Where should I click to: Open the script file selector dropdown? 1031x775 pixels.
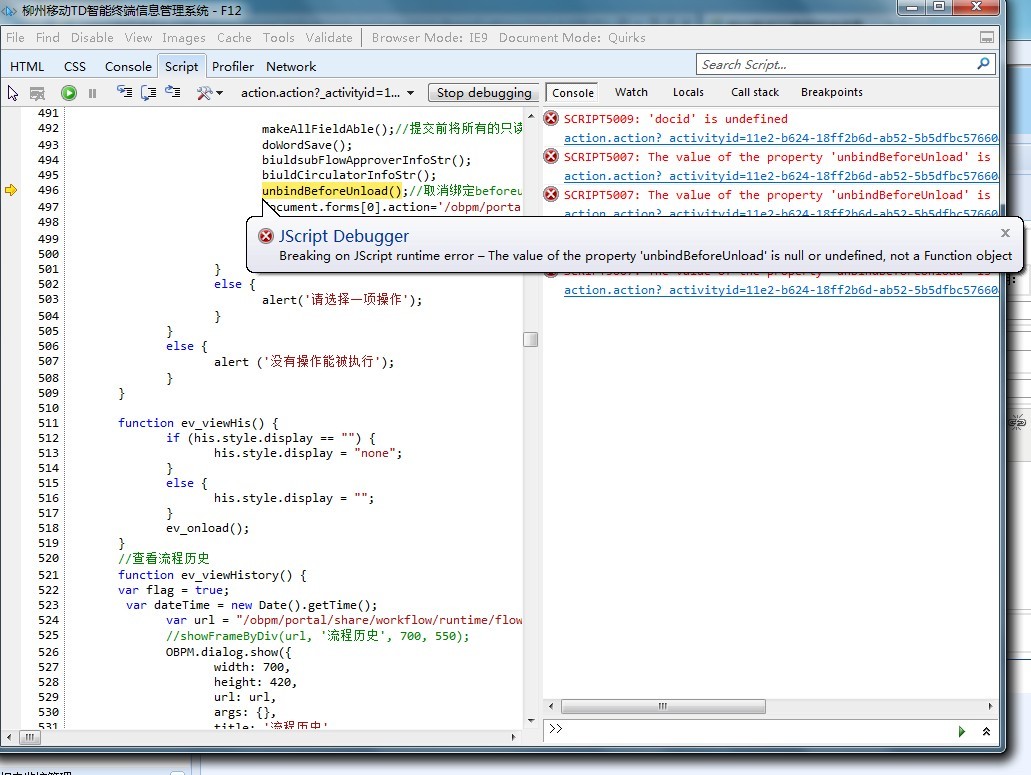click(x=327, y=93)
